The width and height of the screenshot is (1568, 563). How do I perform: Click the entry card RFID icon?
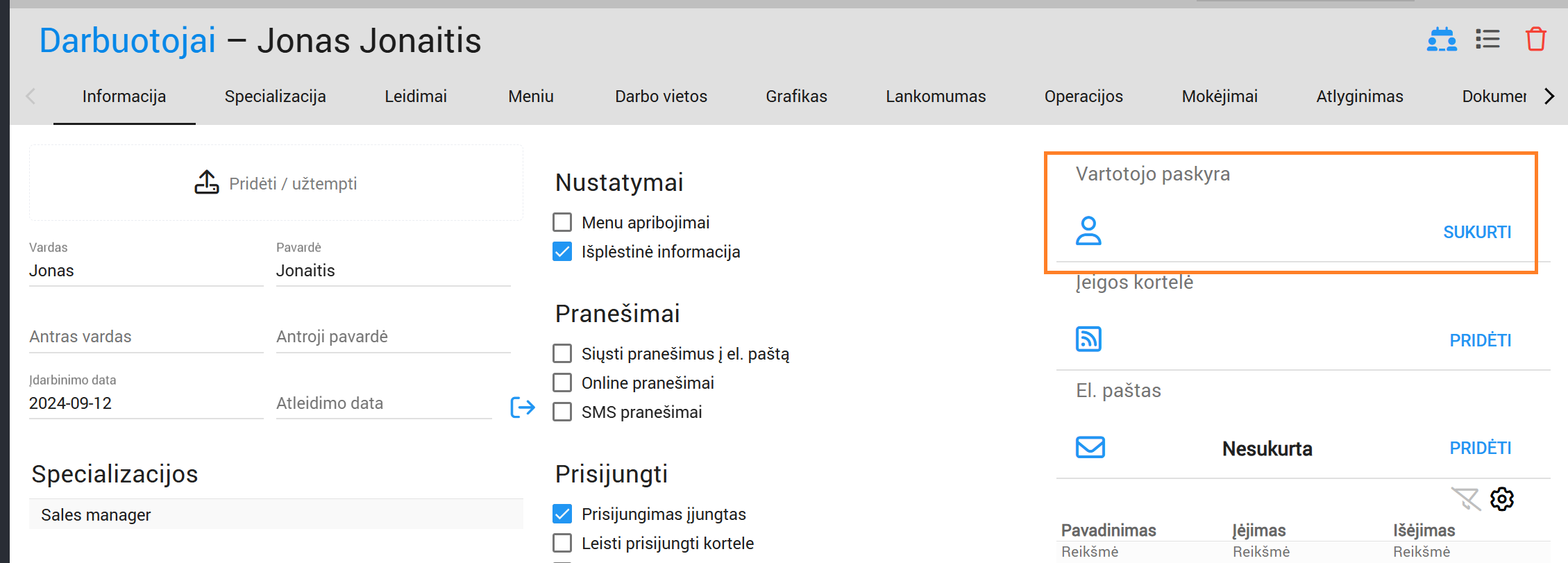[1088, 339]
